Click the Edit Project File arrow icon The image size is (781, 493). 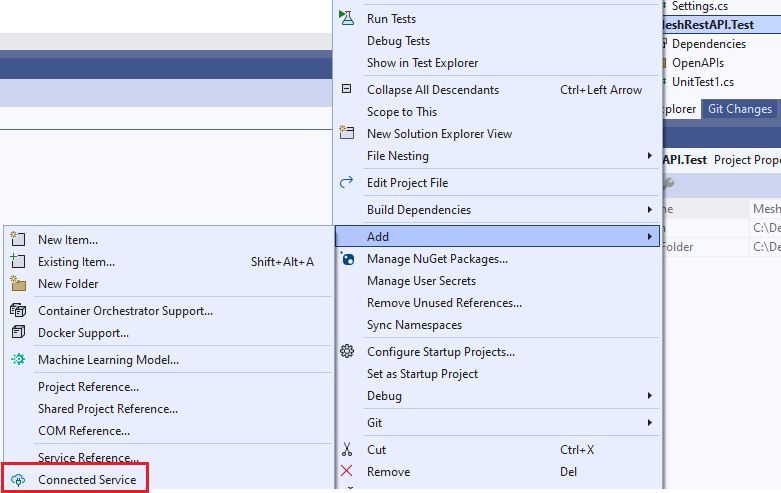(347, 182)
